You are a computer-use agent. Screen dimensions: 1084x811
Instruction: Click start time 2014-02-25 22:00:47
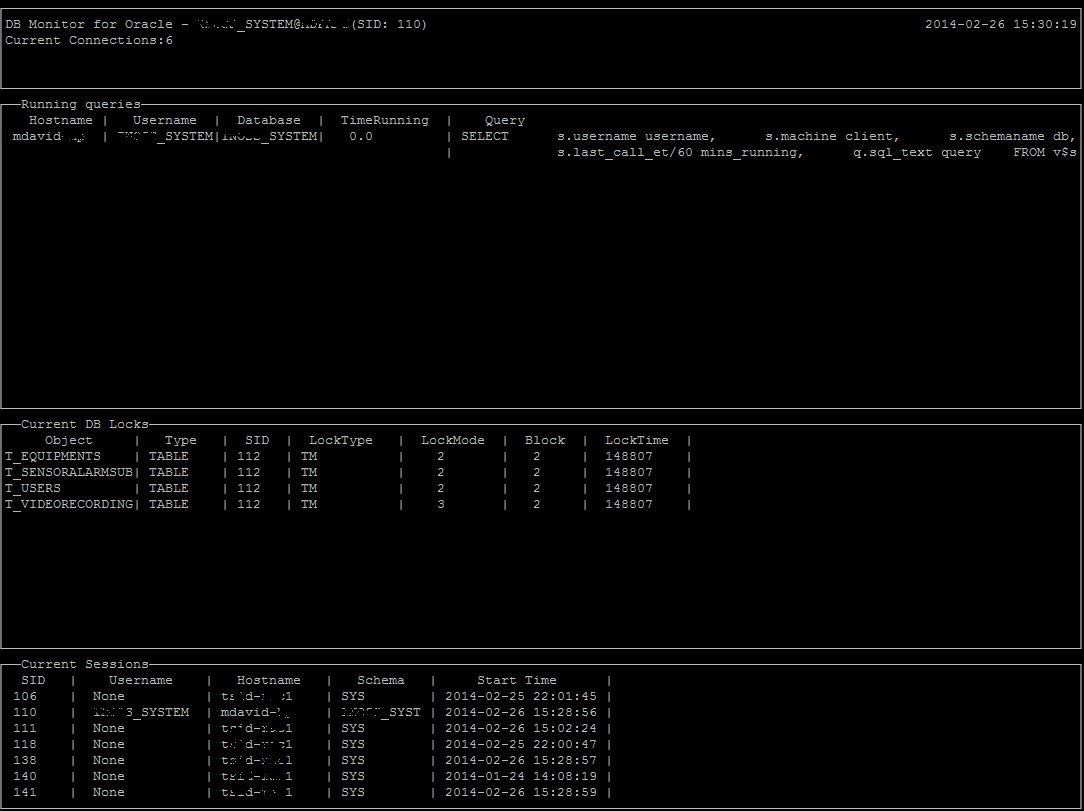click(521, 744)
